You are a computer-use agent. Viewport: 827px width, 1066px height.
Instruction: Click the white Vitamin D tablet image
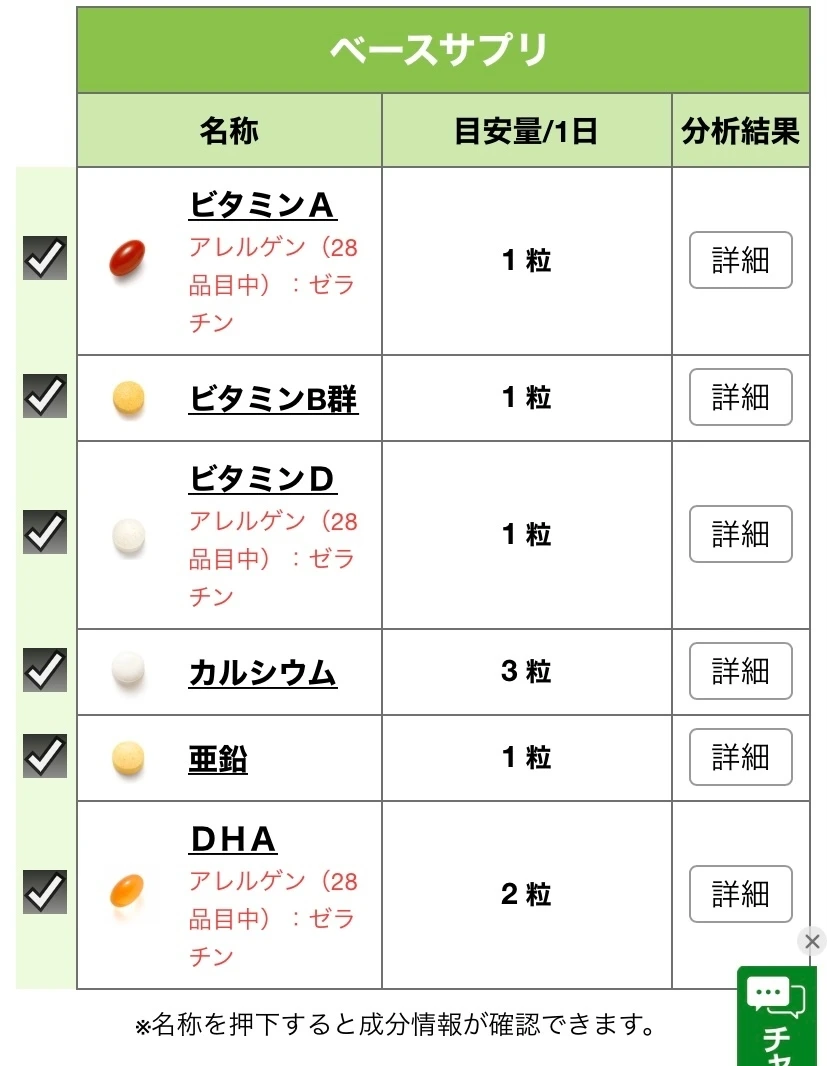pyautogui.click(x=128, y=535)
